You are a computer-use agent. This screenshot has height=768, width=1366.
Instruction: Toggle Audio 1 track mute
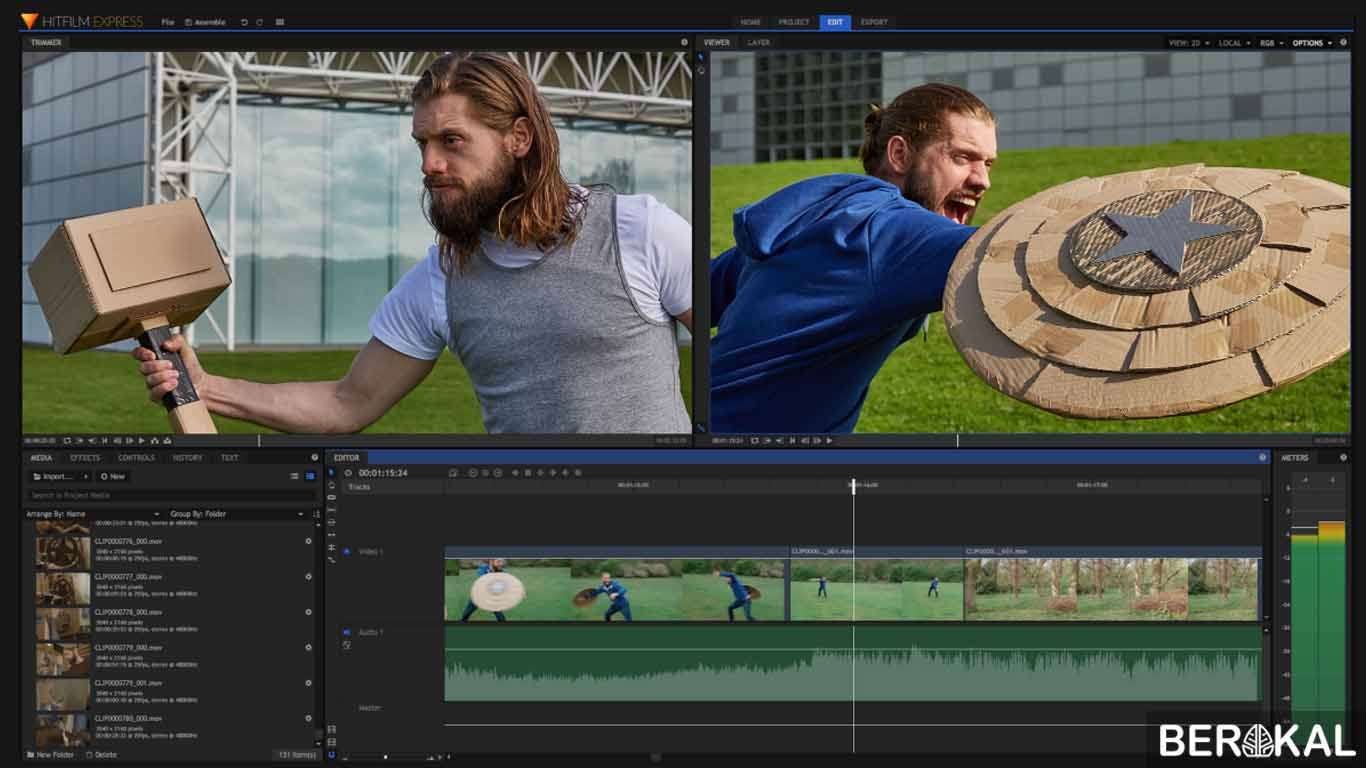click(x=347, y=632)
